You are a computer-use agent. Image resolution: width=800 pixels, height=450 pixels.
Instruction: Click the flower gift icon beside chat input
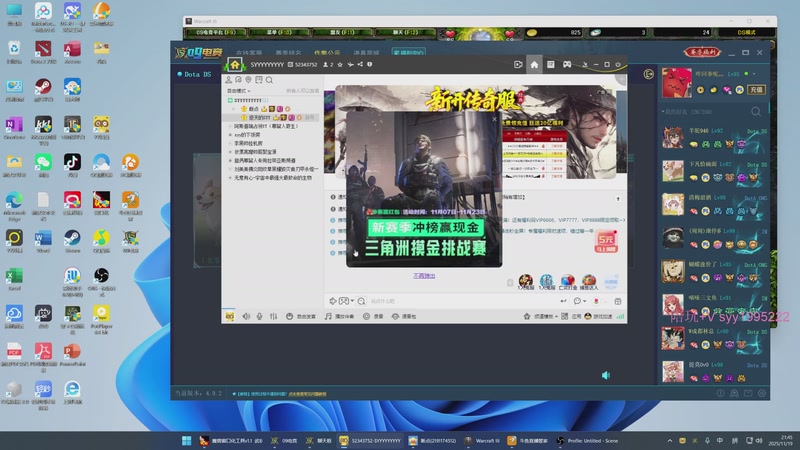point(596,302)
